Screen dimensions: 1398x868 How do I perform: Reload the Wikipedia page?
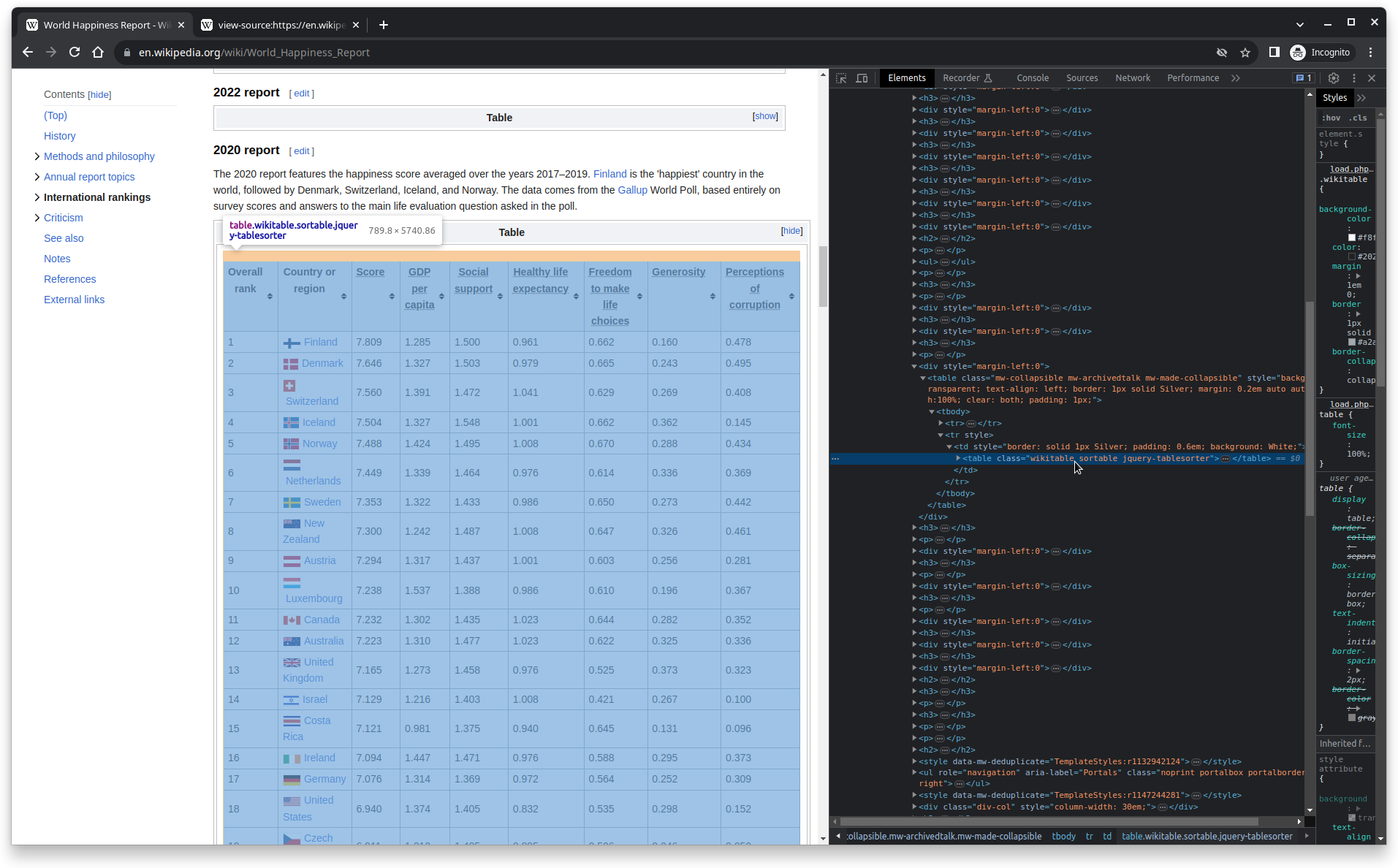tap(75, 52)
